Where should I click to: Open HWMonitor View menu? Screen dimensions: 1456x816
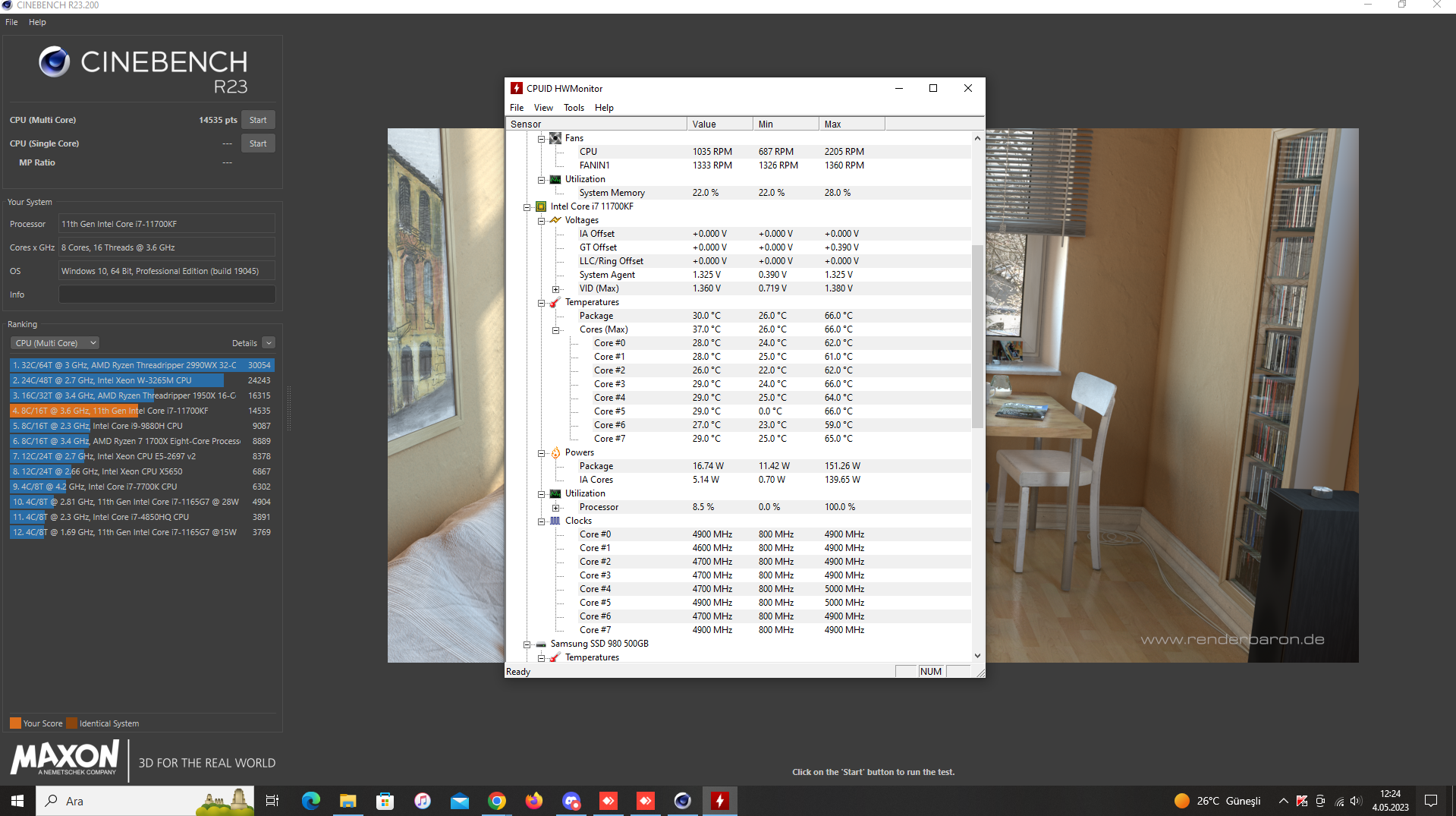click(x=543, y=108)
